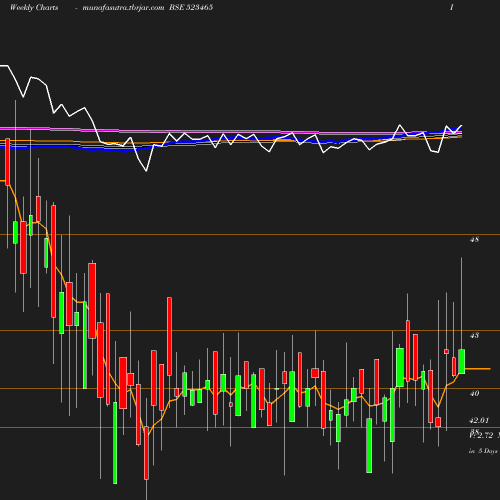Click the munafasutra.tbrjar.com site label

click(123, 8)
